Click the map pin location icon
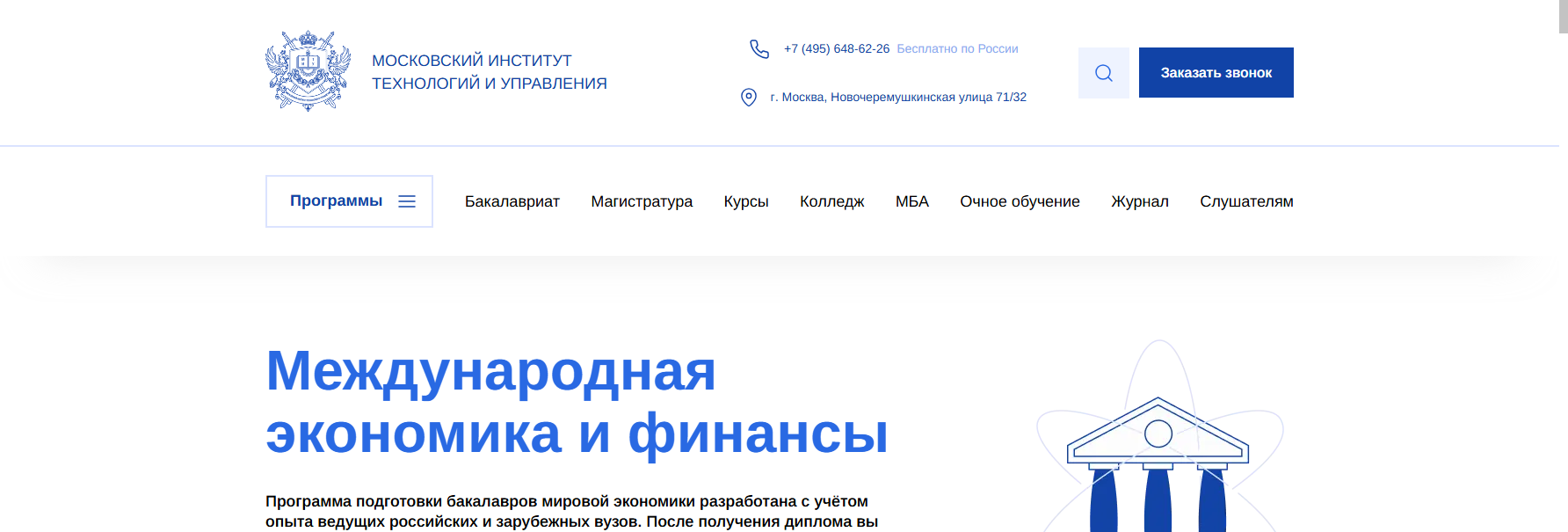This screenshot has width=1568, height=532. pyautogui.click(x=749, y=97)
